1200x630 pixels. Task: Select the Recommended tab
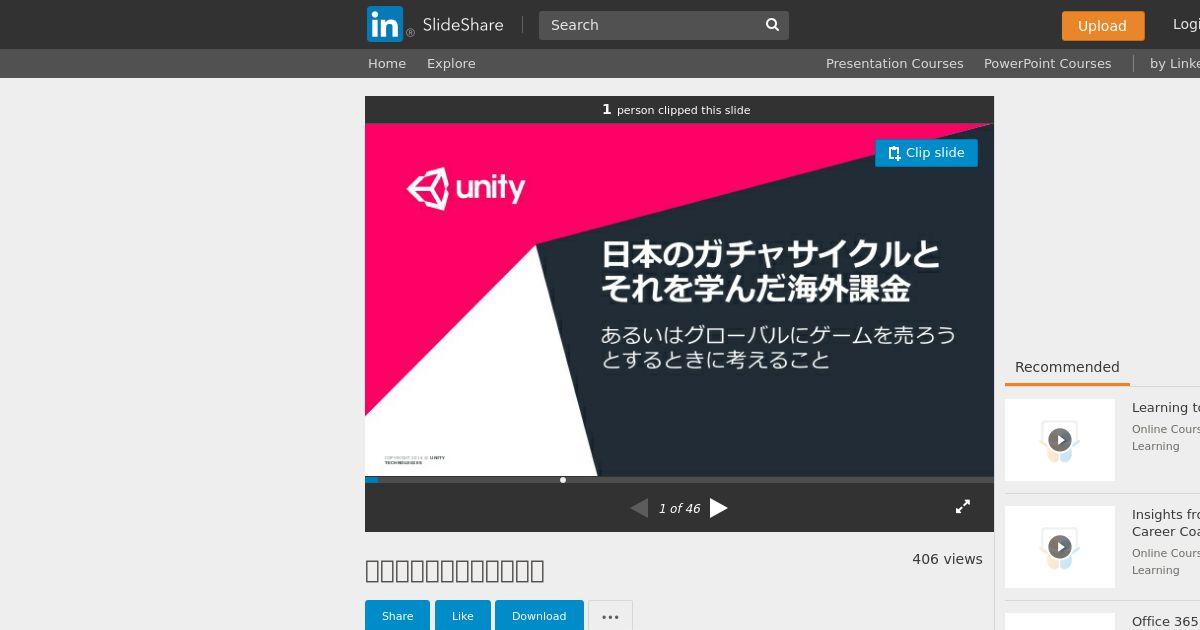pyautogui.click(x=1067, y=367)
